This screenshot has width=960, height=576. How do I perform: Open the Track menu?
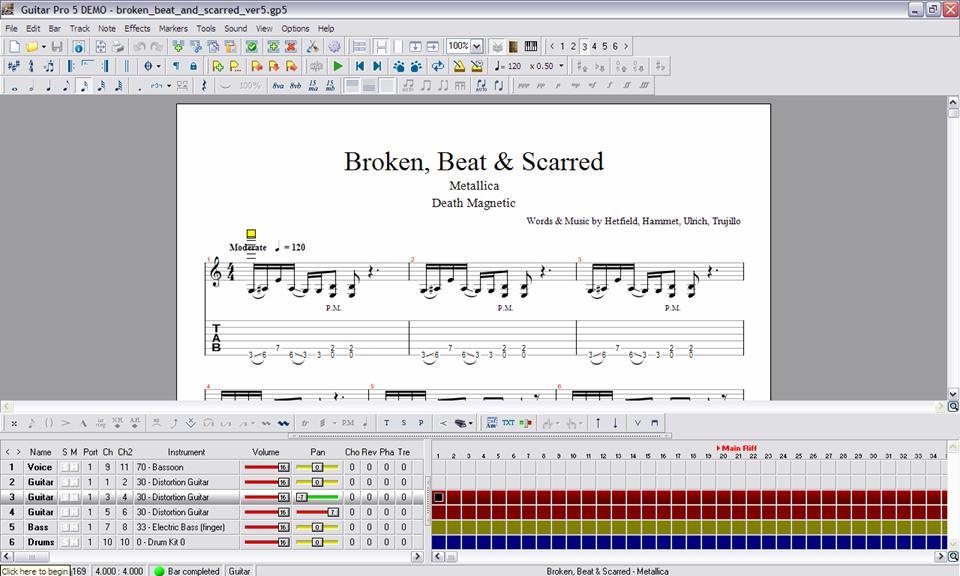[79, 28]
